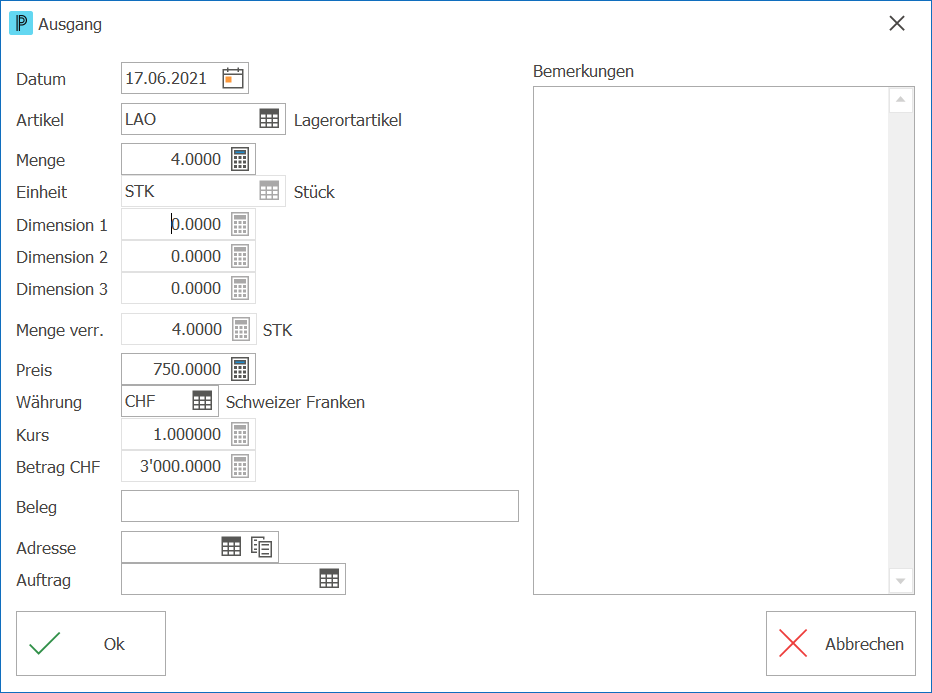
Task: Click the Schweizer Franken currency text
Action: pyautogui.click(x=295, y=402)
